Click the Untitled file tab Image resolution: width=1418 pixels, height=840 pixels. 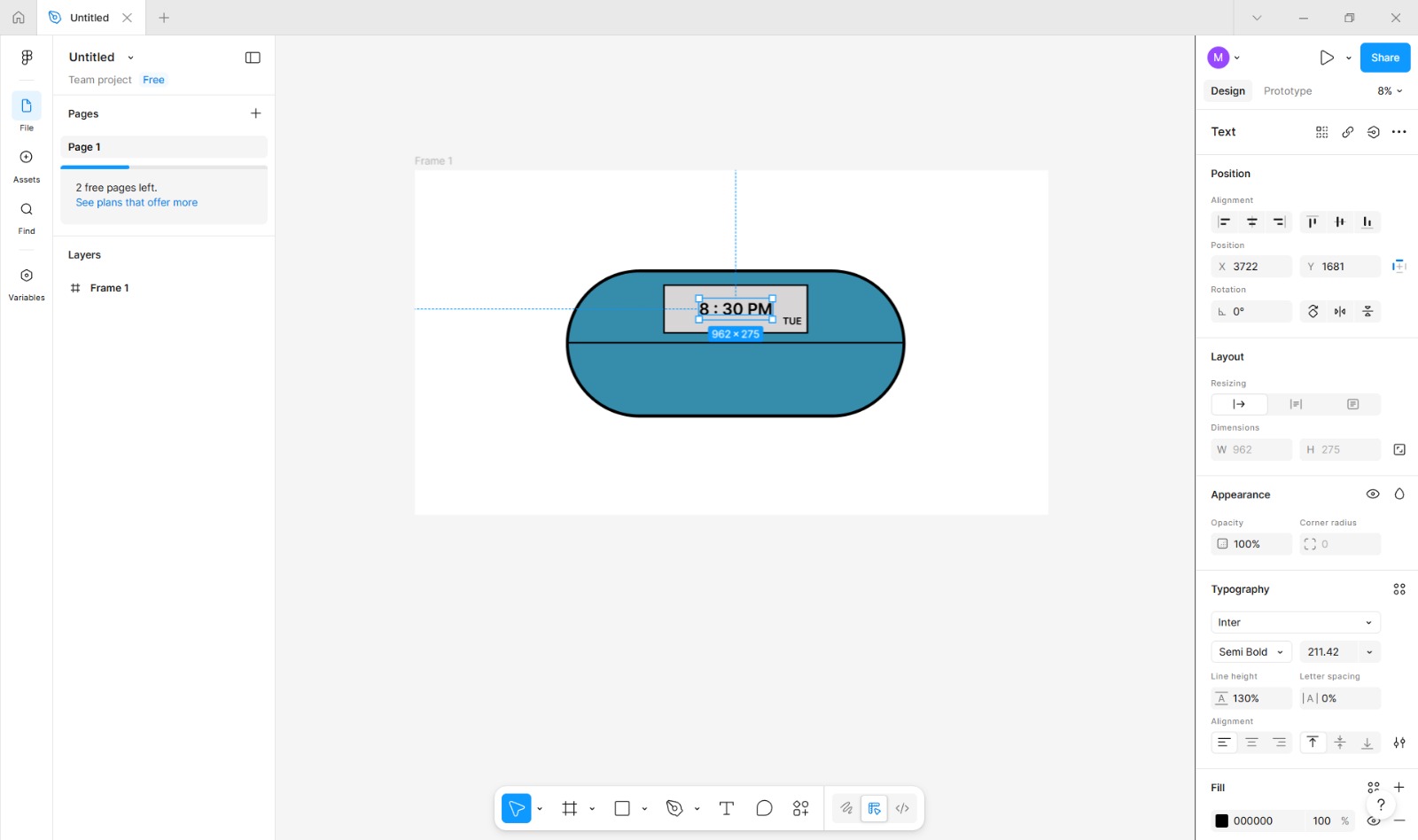[89, 17]
